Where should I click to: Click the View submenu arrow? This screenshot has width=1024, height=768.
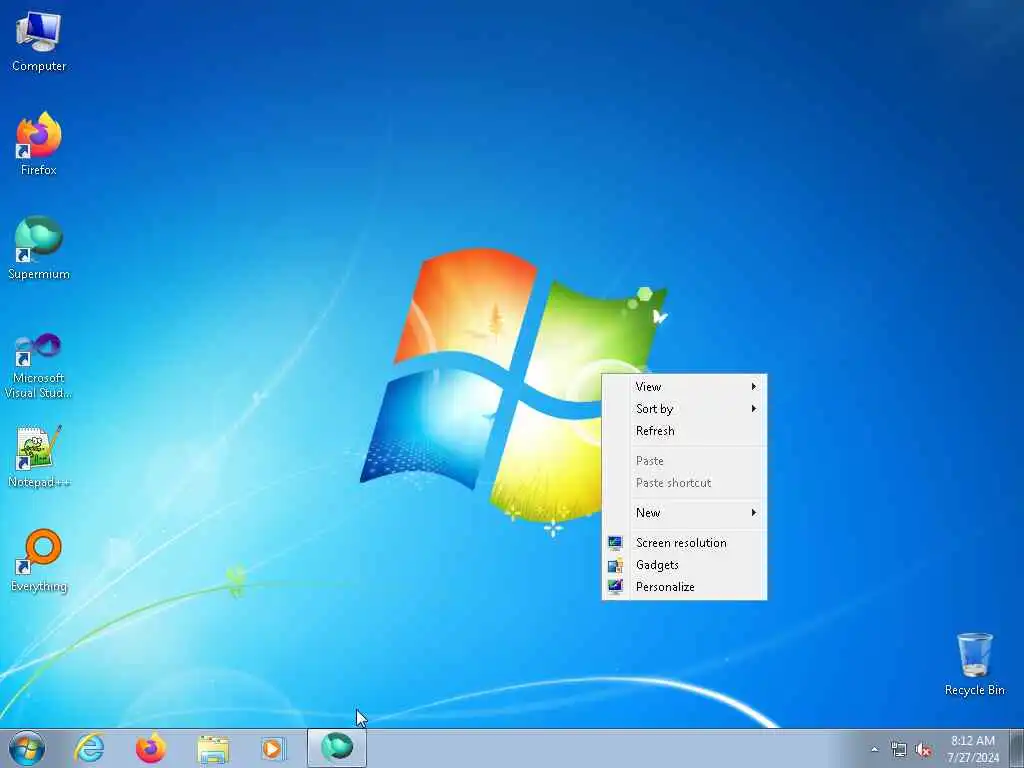tap(754, 387)
